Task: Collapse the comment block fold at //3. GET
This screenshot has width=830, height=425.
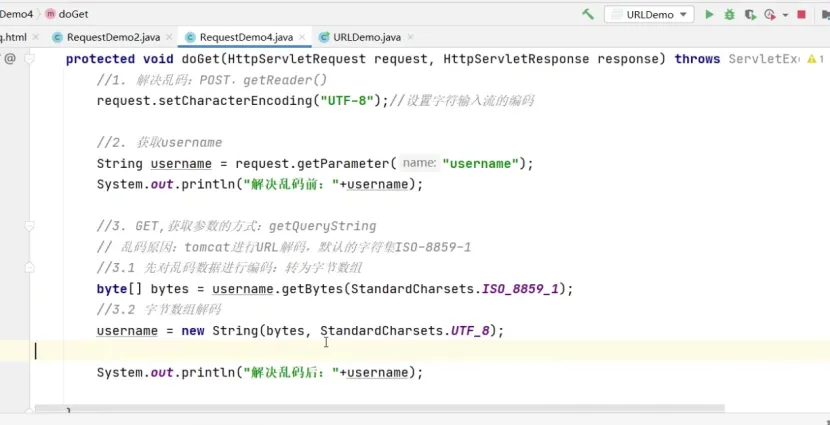Action: (x=30, y=226)
